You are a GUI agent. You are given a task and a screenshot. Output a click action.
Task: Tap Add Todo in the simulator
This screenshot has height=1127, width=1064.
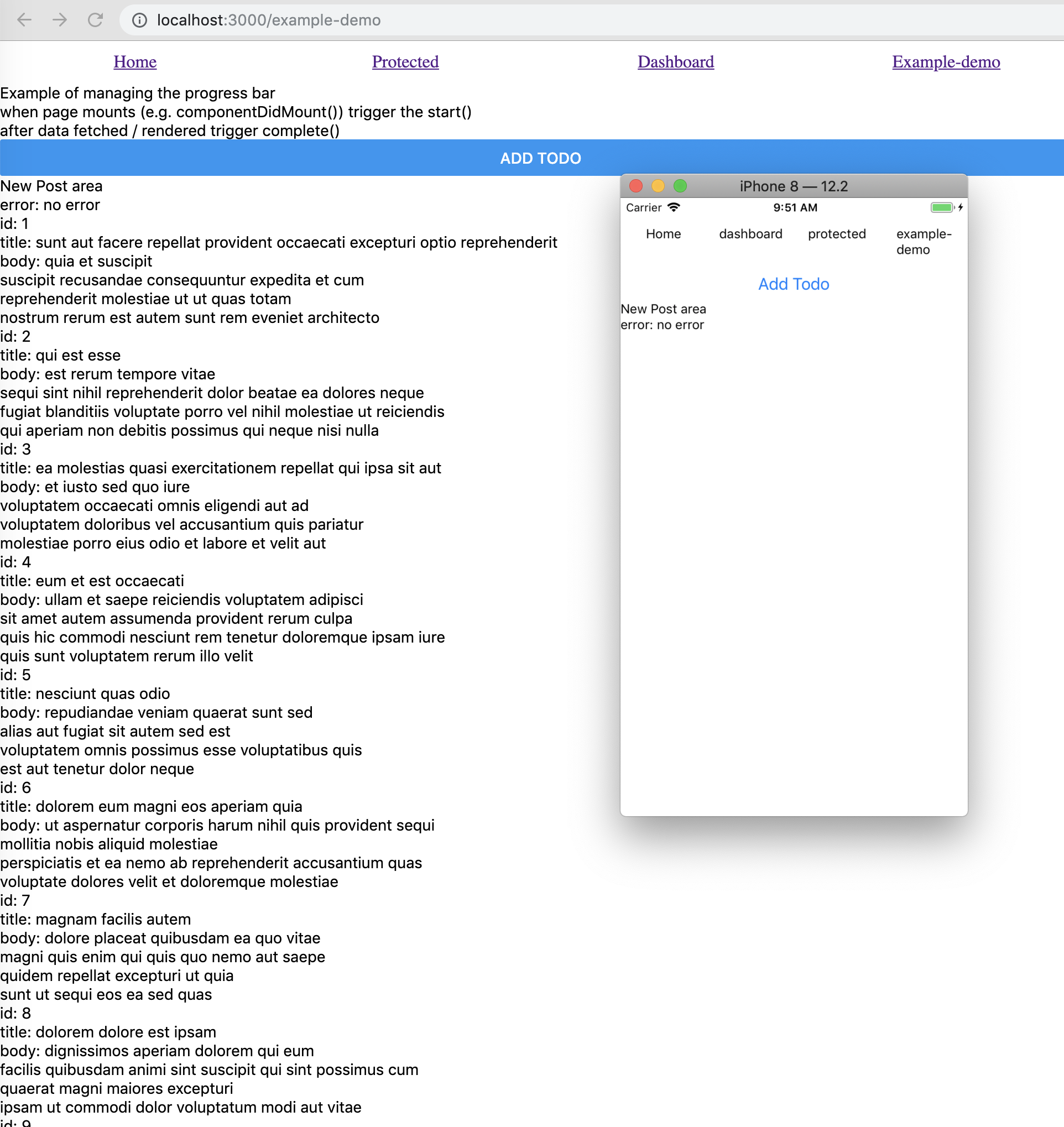pos(794,284)
